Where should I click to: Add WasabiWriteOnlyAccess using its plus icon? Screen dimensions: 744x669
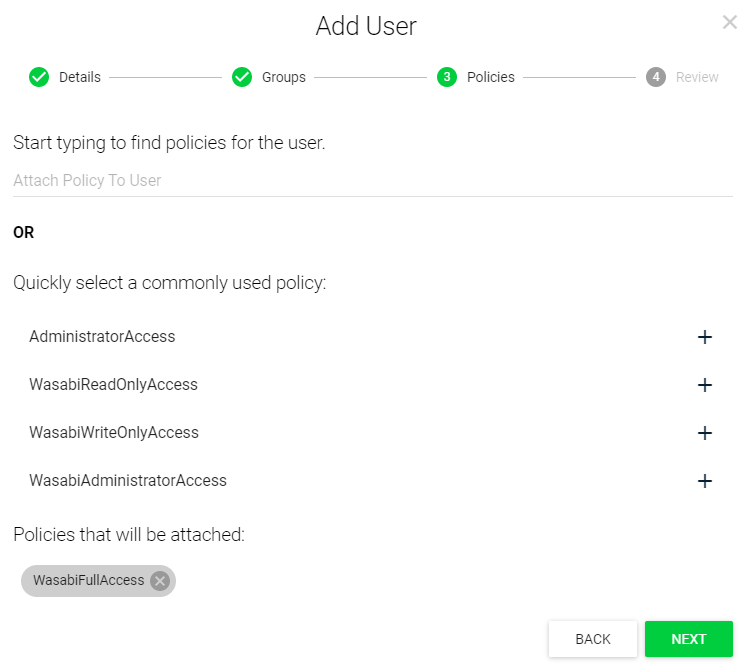[705, 433]
